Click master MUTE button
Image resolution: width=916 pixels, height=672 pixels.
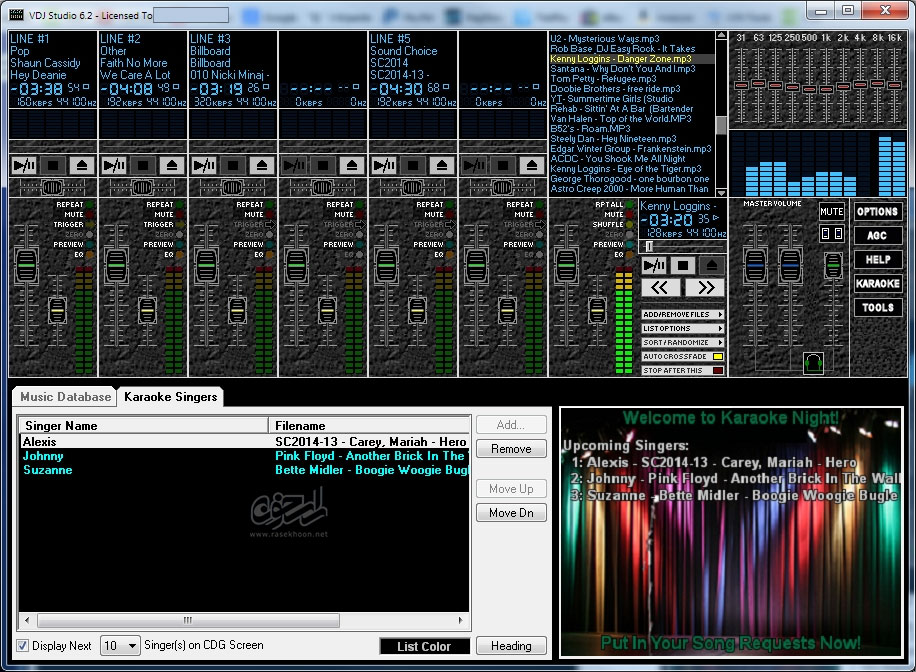point(831,212)
